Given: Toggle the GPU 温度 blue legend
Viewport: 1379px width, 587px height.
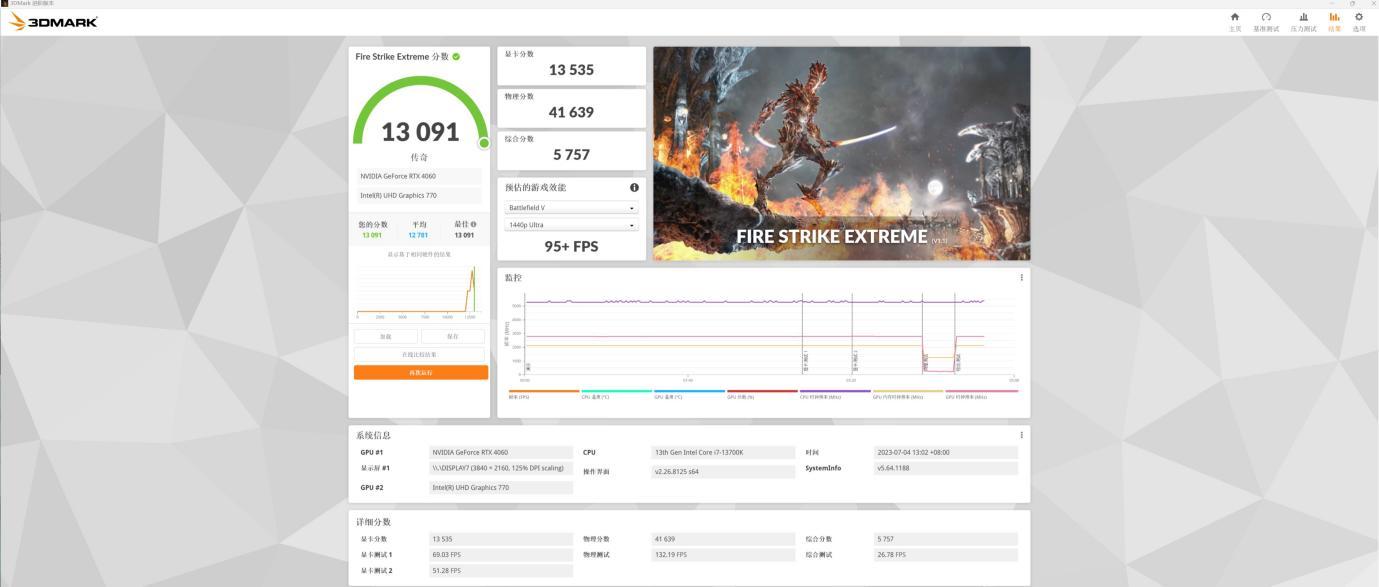Looking at the screenshot, I should pos(690,394).
